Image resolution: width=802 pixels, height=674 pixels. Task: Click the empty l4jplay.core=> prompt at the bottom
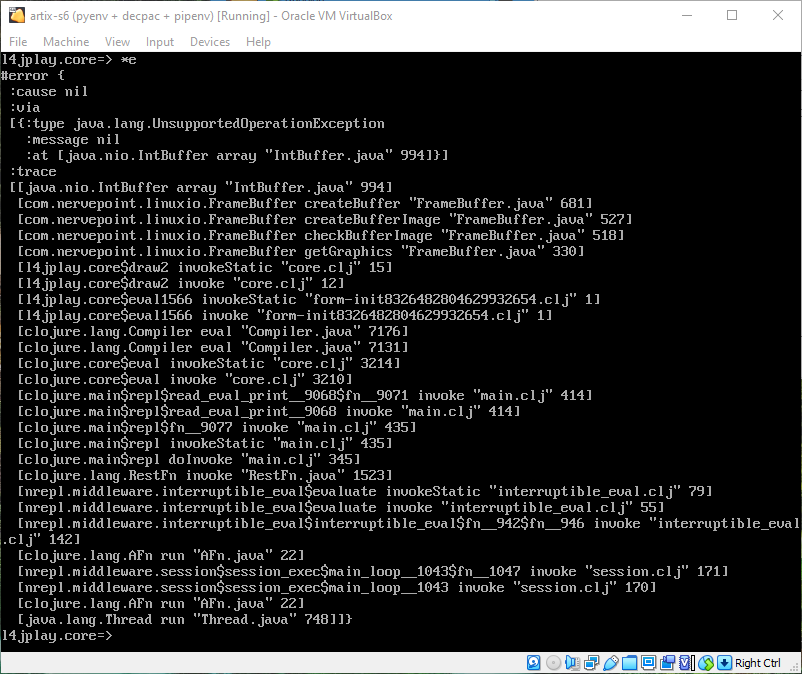click(x=56, y=635)
